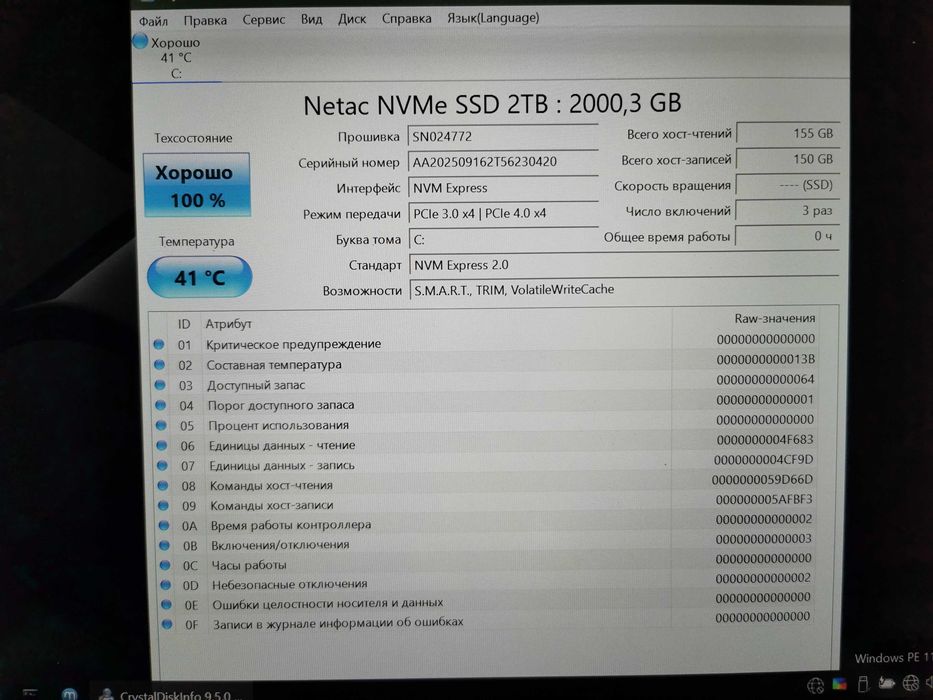Open the Язык(Language) menu
This screenshot has width=933, height=700.
(x=493, y=18)
